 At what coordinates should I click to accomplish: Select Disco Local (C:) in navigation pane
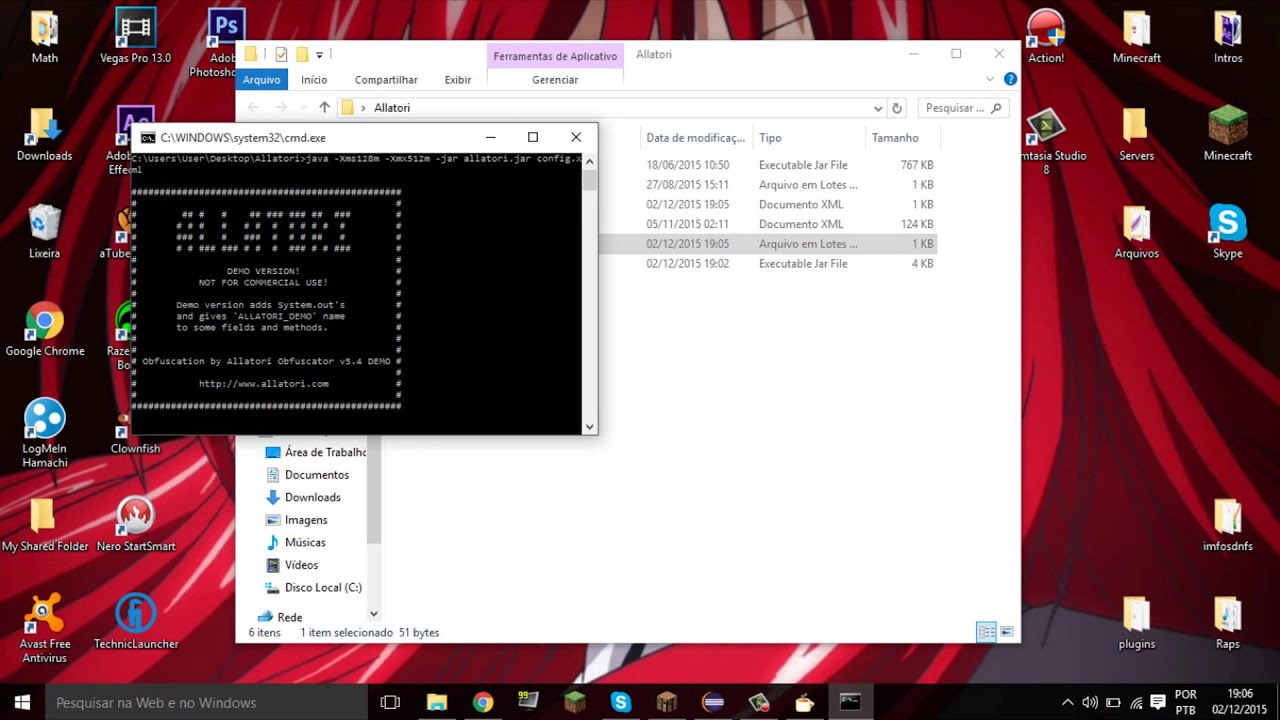pyautogui.click(x=313, y=587)
